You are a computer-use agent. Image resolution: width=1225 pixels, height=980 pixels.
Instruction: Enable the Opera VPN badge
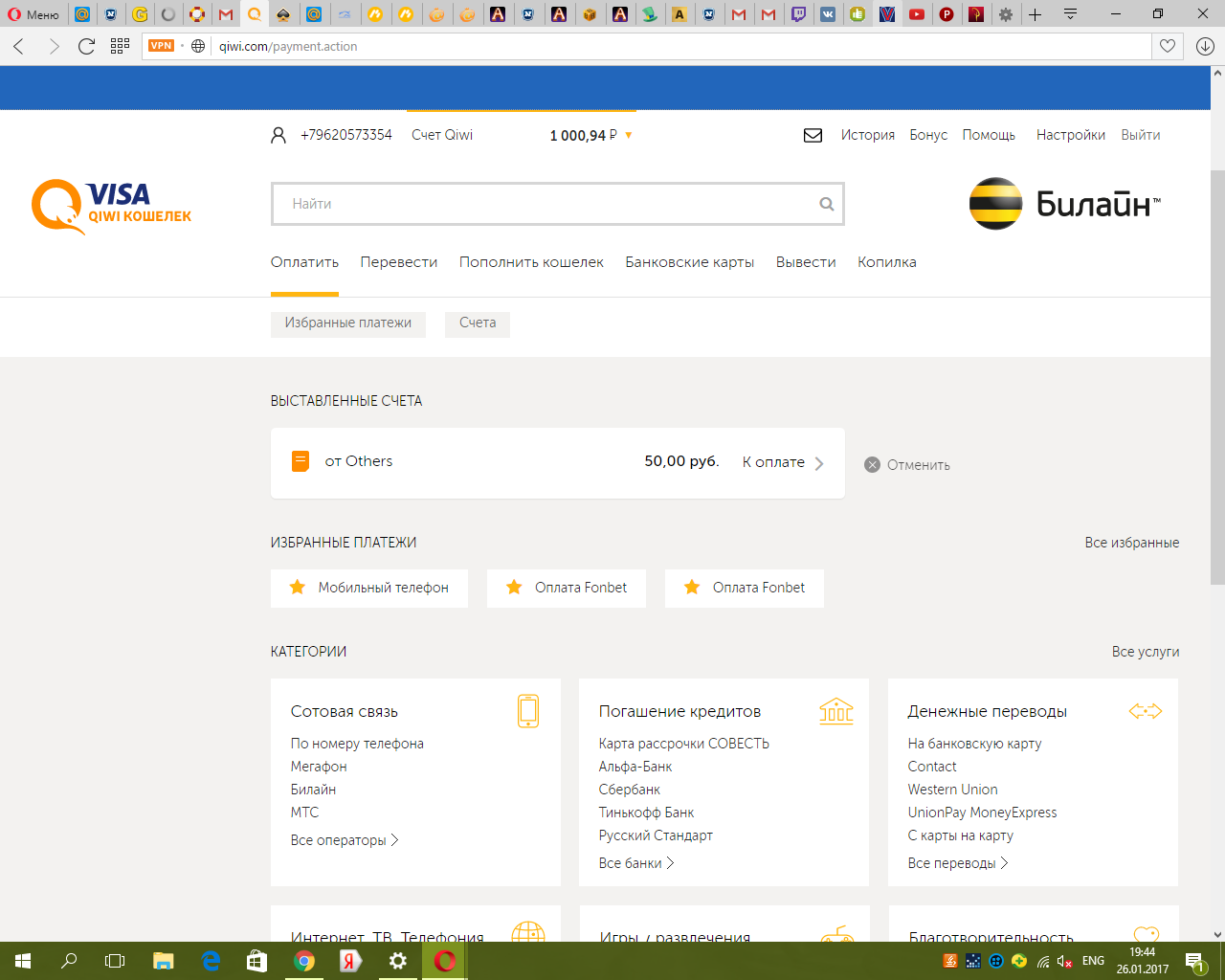coord(161,46)
